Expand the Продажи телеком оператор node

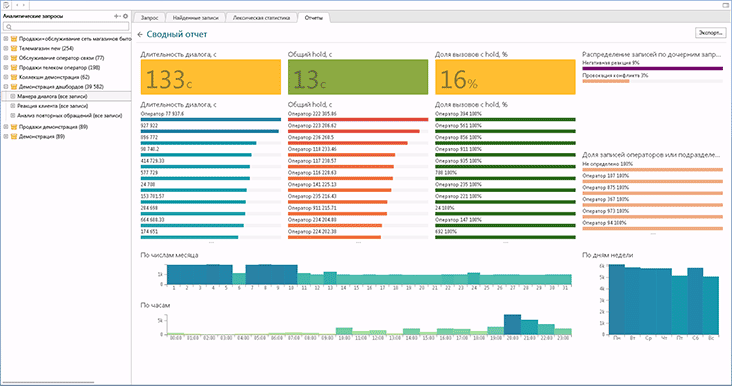(6, 68)
